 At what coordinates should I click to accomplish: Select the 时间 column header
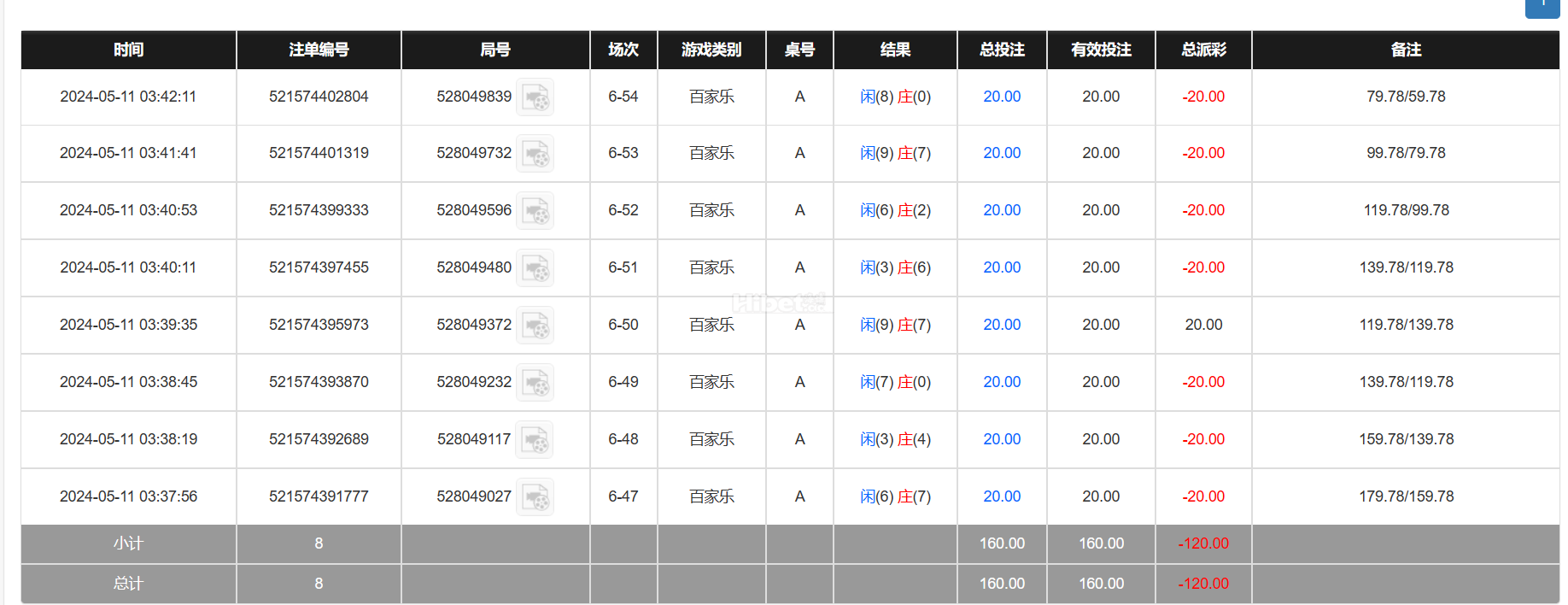[129, 50]
